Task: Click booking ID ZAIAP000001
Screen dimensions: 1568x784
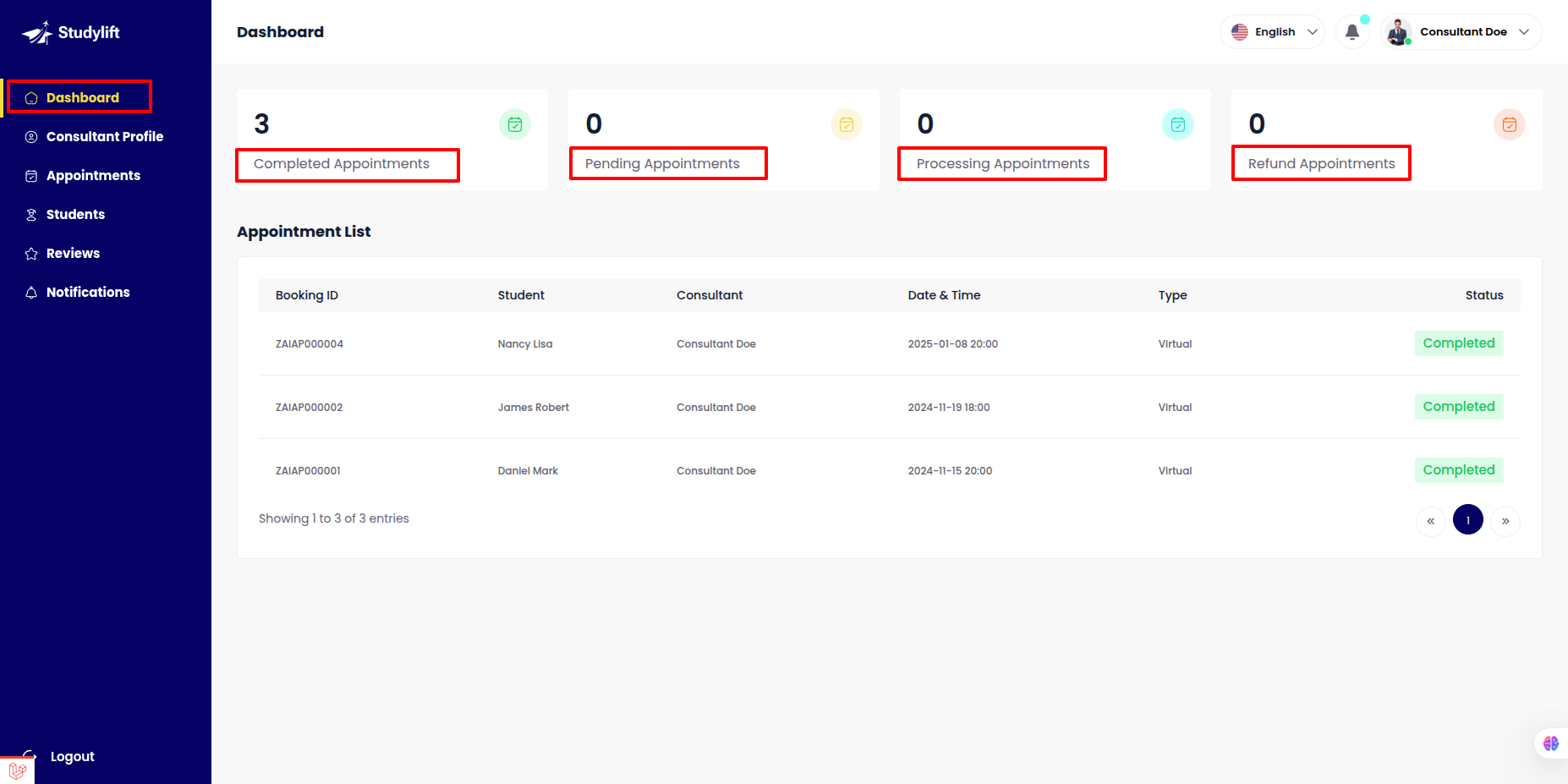Action: coord(308,471)
